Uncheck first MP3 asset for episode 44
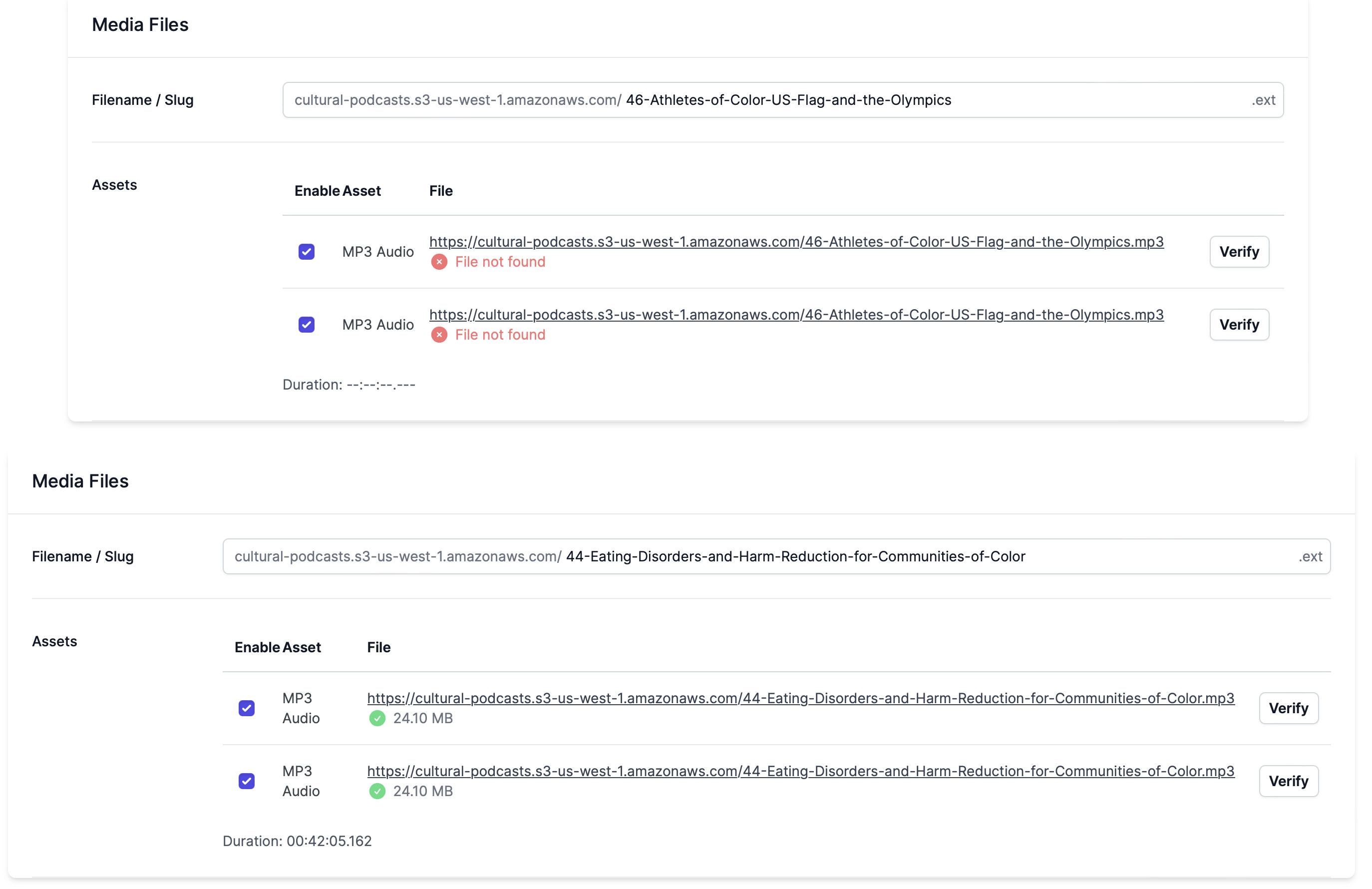Screen dimensions: 1372x889 (x=247, y=708)
